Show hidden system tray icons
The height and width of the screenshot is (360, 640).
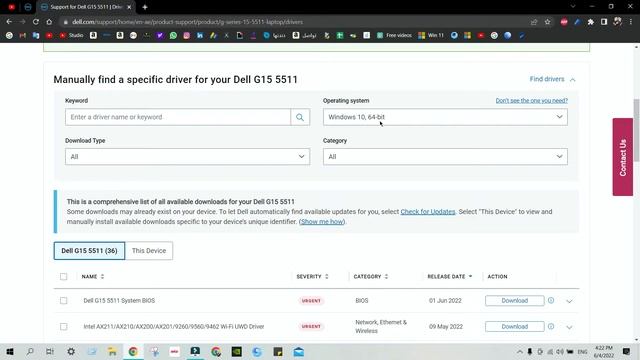point(520,352)
